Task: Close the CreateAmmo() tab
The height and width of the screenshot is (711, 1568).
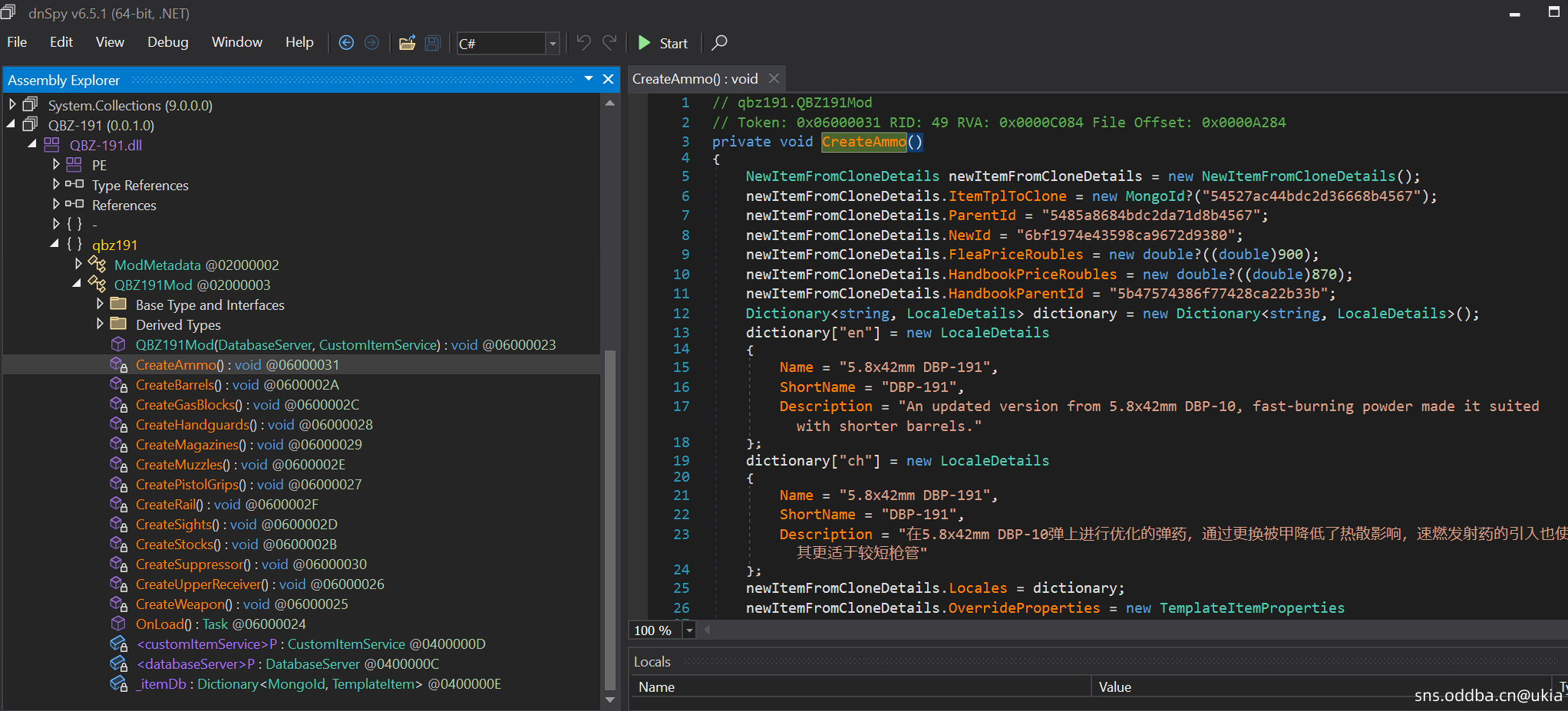Action: [774, 78]
